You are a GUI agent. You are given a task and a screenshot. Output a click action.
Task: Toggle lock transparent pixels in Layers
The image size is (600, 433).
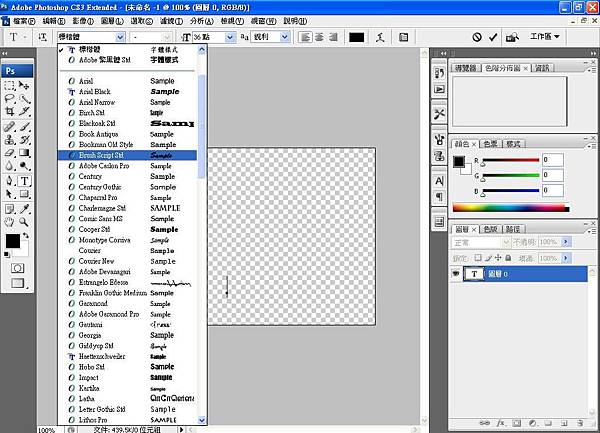point(478,258)
